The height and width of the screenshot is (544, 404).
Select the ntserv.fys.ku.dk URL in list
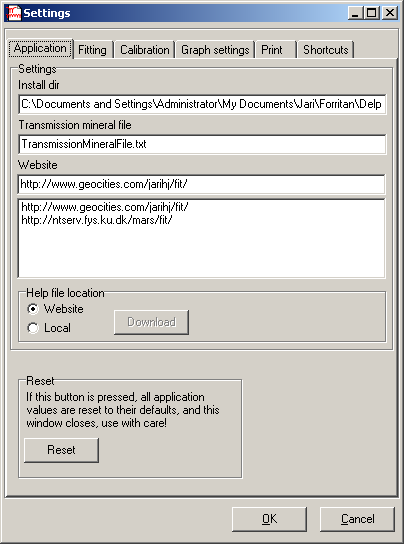click(x=97, y=220)
